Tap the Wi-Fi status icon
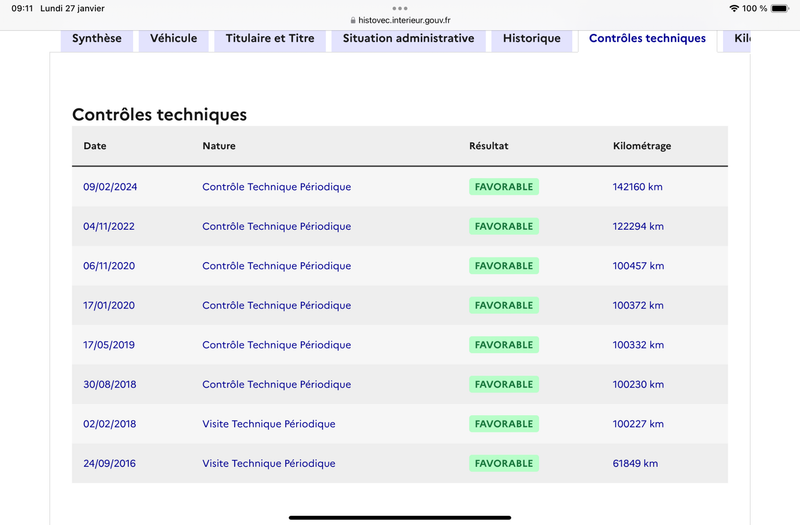This screenshot has width=800, height=525. [734, 8]
